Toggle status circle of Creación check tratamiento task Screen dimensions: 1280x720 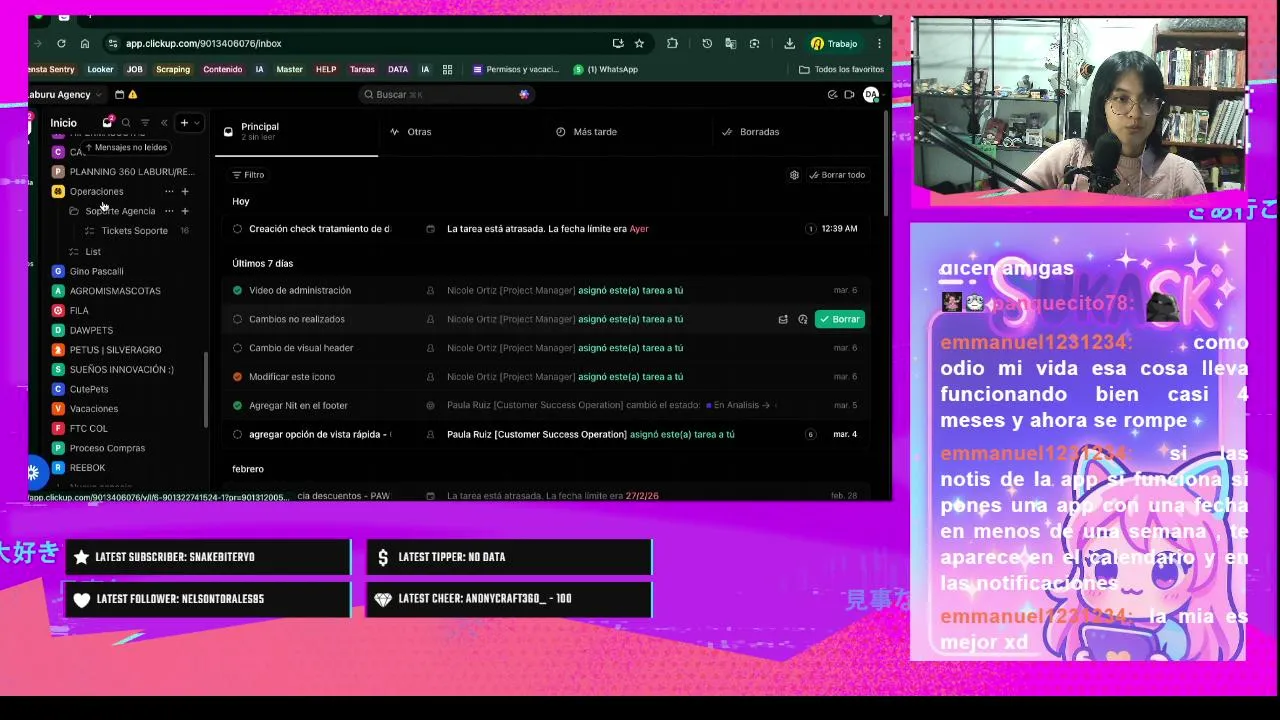(237, 229)
